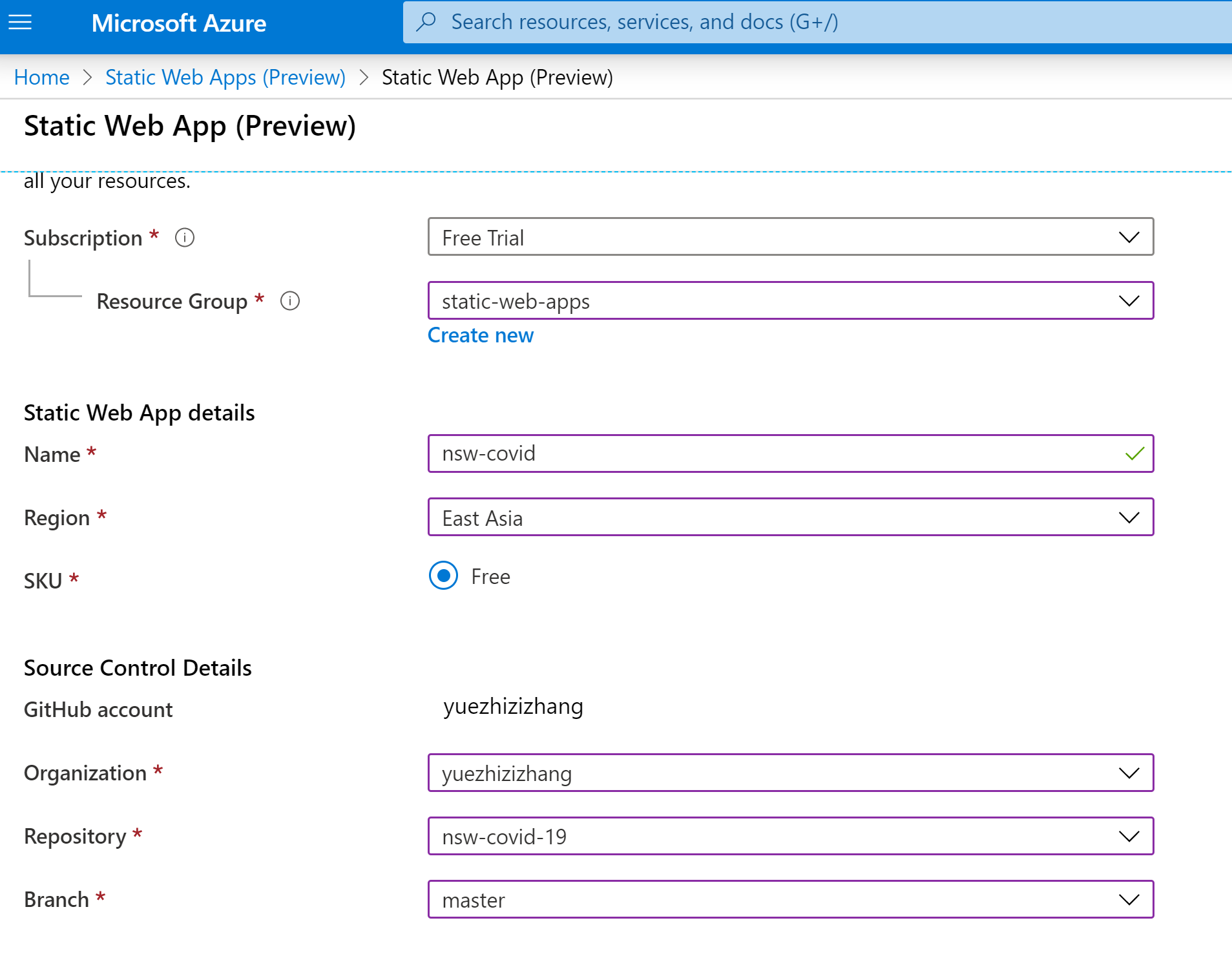The image size is (1232, 958).
Task: Click the Static Web App details heading
Action: [x=140, y=413]
